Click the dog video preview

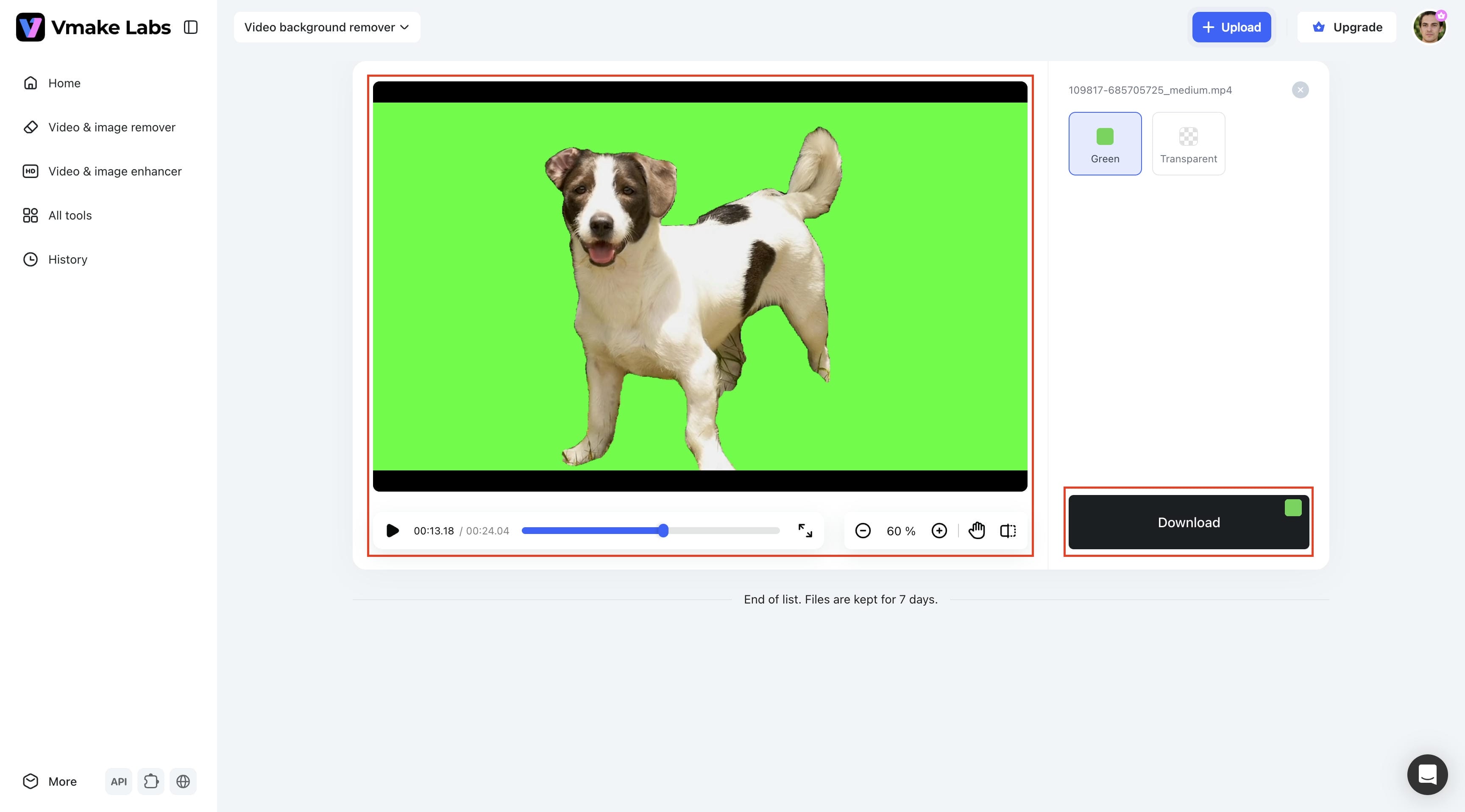[x=700, y=286]
